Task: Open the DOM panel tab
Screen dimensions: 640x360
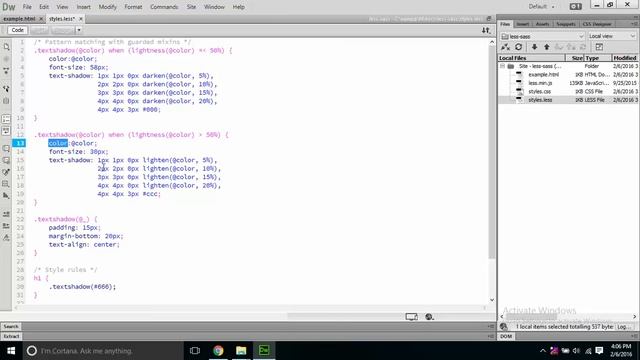Action: click(506, 336)
